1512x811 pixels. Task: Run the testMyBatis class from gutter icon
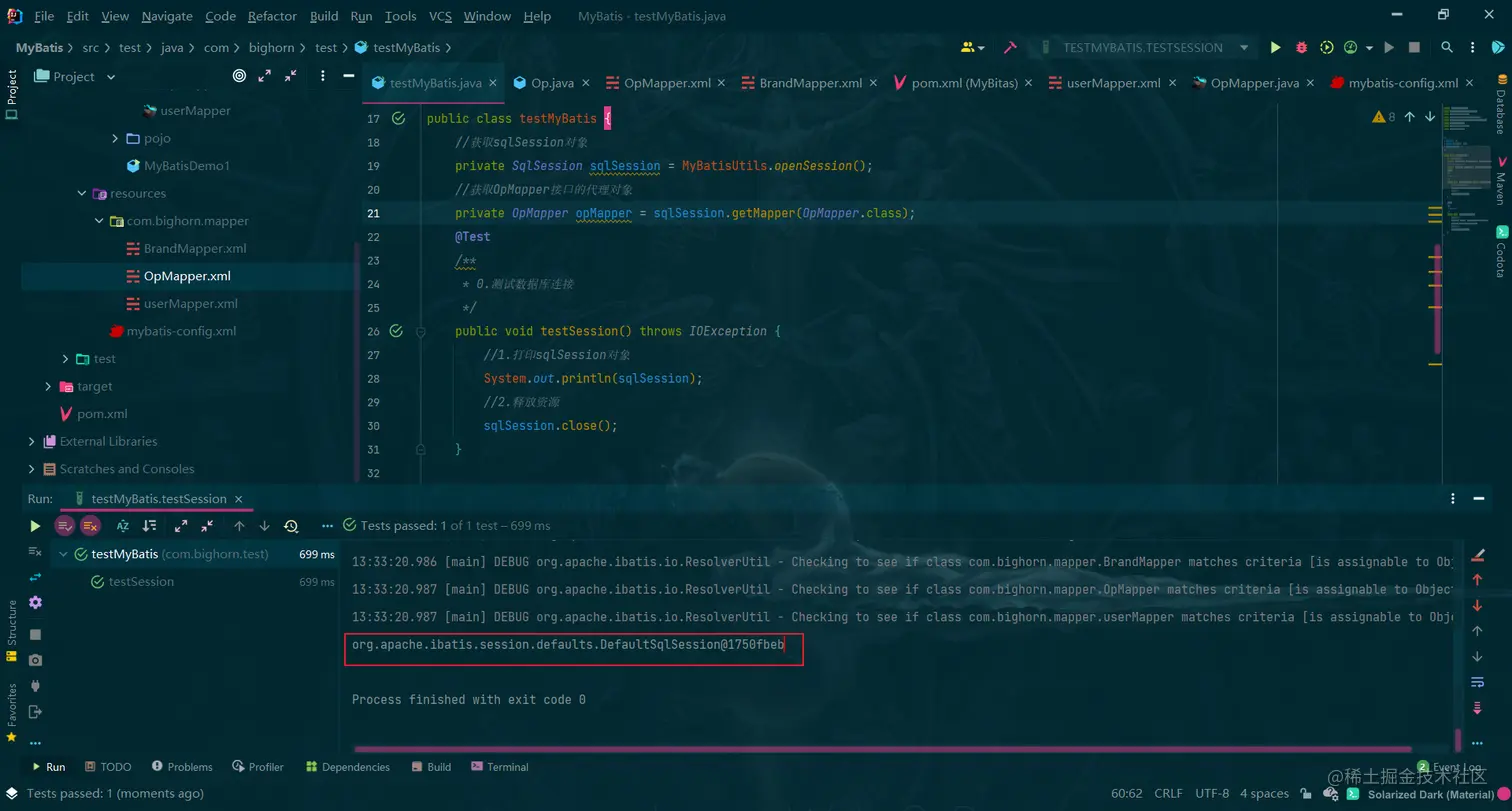point(398,119)
